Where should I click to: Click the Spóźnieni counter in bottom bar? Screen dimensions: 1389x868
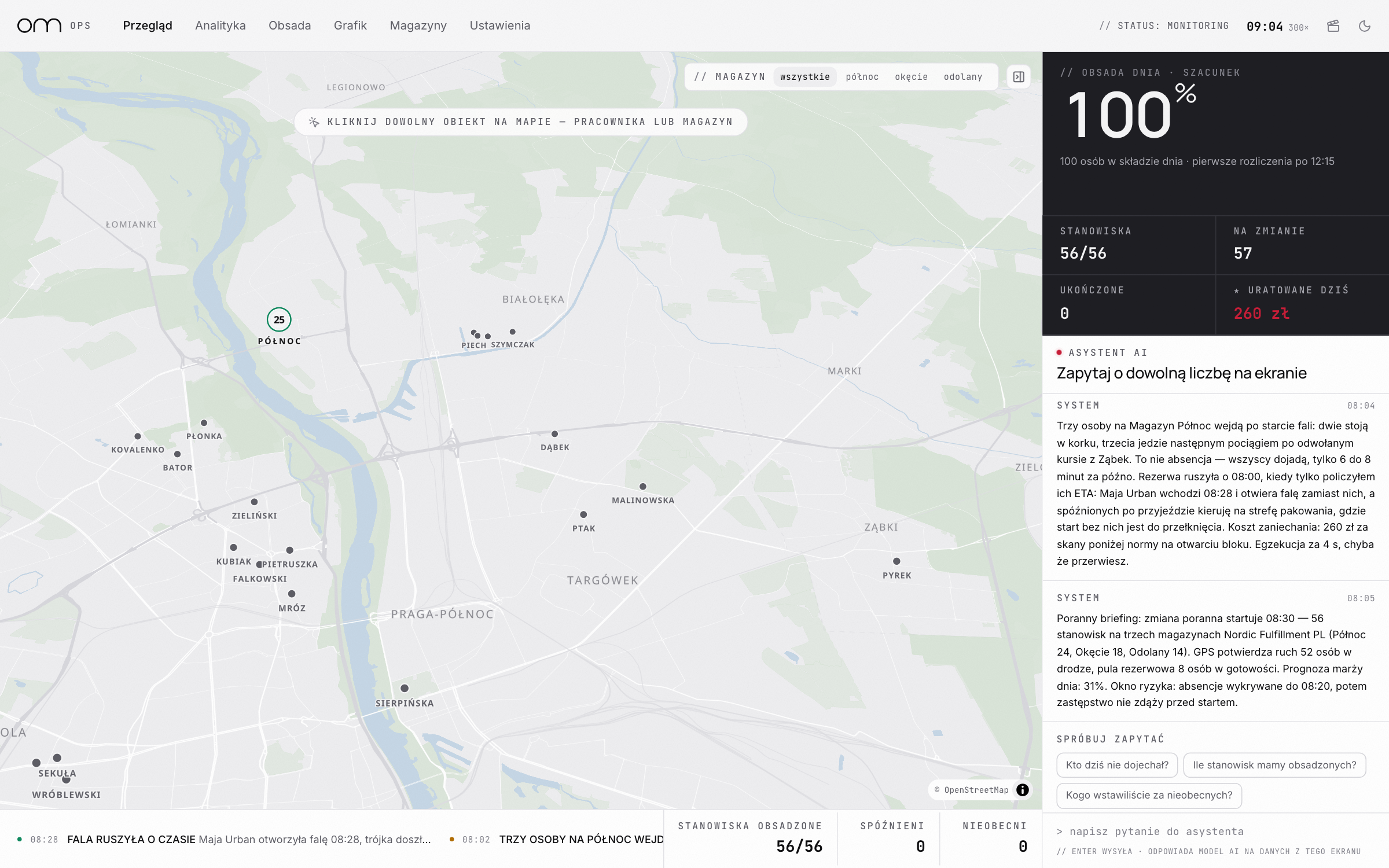889,839
